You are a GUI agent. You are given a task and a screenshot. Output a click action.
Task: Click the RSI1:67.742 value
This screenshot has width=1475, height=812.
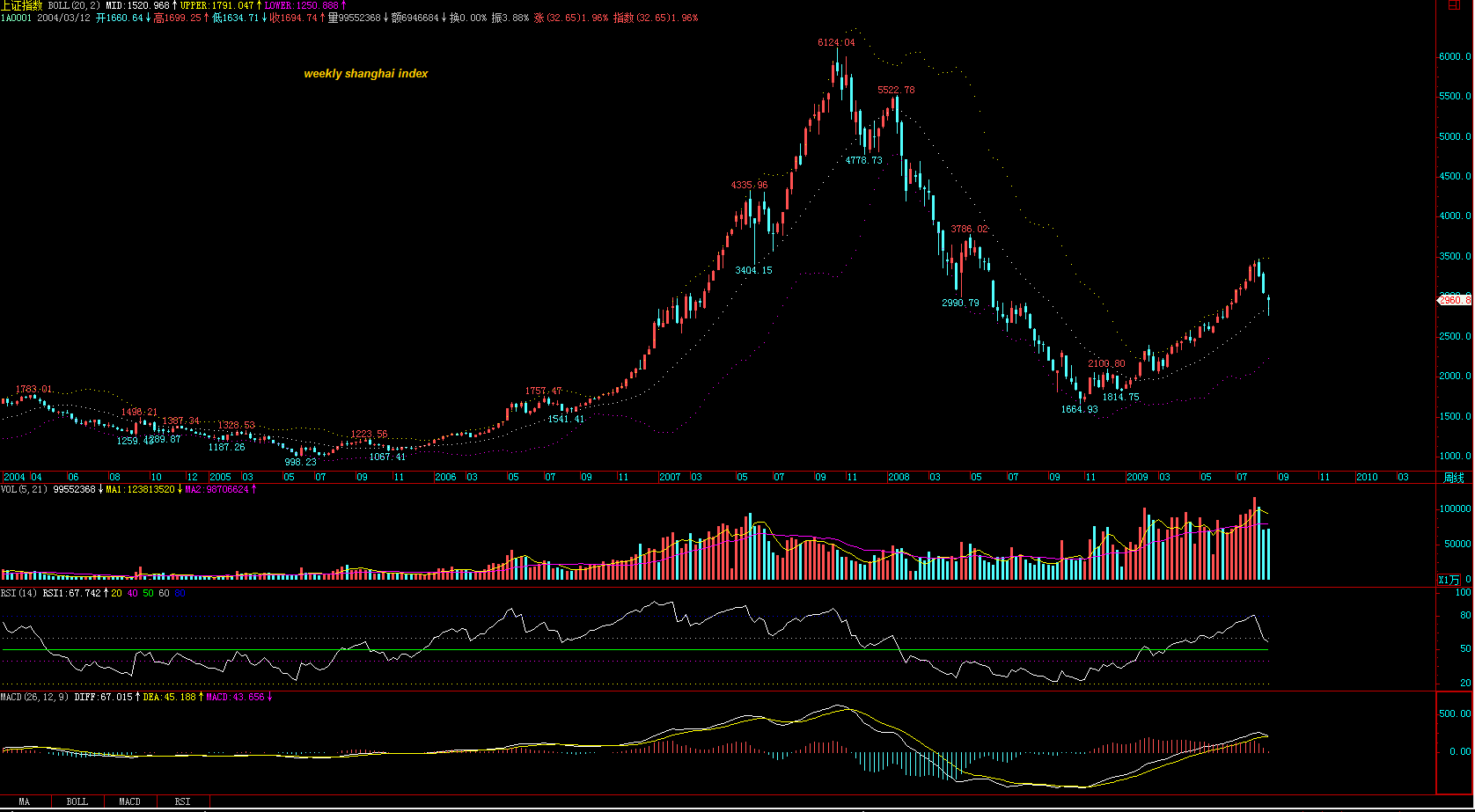72,593
